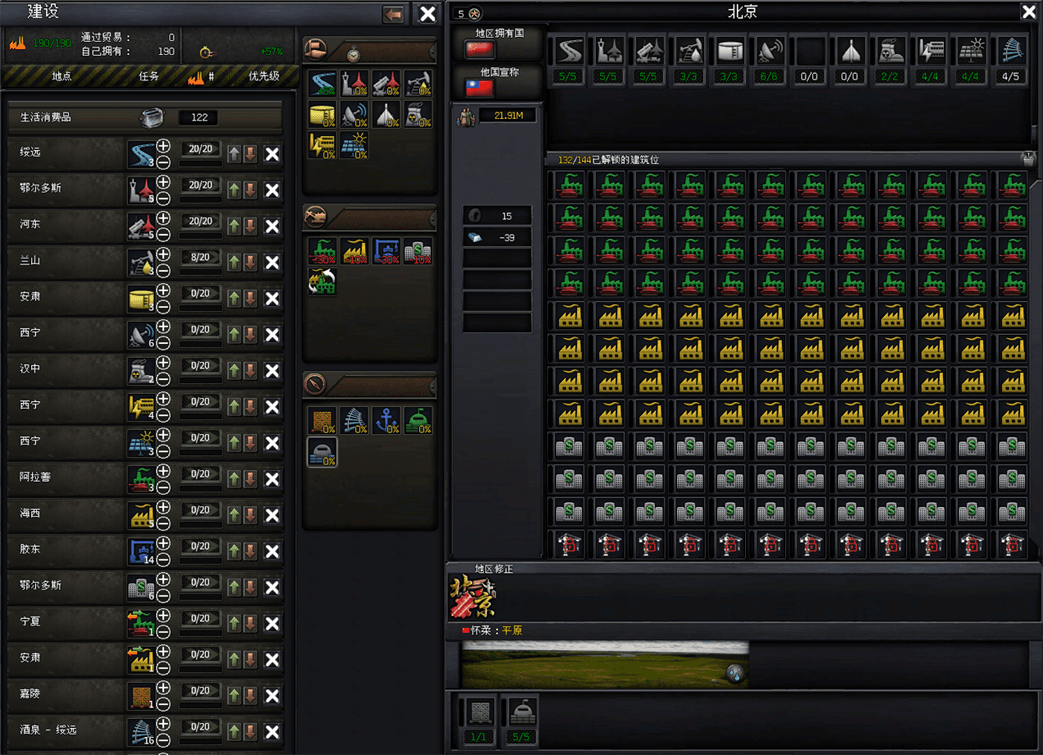Image resolution: width=1043 pixels, height=755 pixels.
Task: Click the back arrow in the 建设 header
Action: pyautogui.click(x=393, y=14)
